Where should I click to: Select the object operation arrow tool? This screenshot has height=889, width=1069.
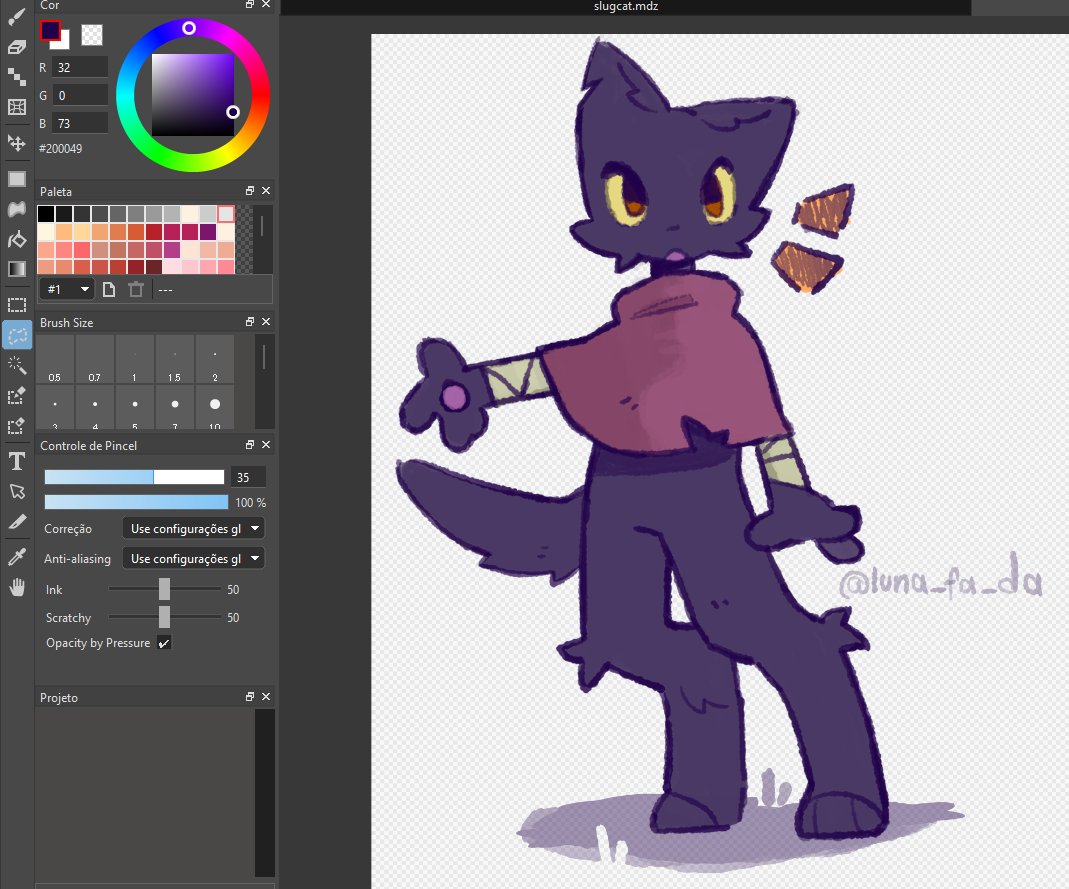click(x=16, y=492)
